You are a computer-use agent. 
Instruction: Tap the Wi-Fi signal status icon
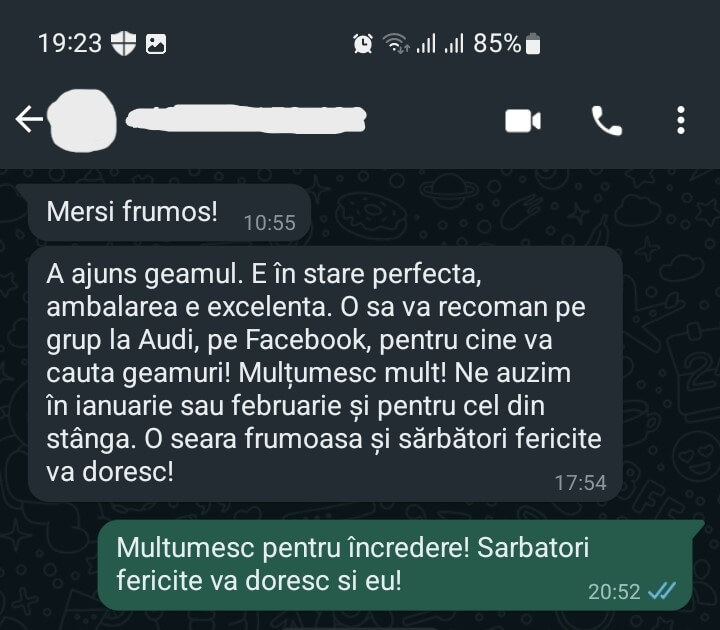click(396, 44)
